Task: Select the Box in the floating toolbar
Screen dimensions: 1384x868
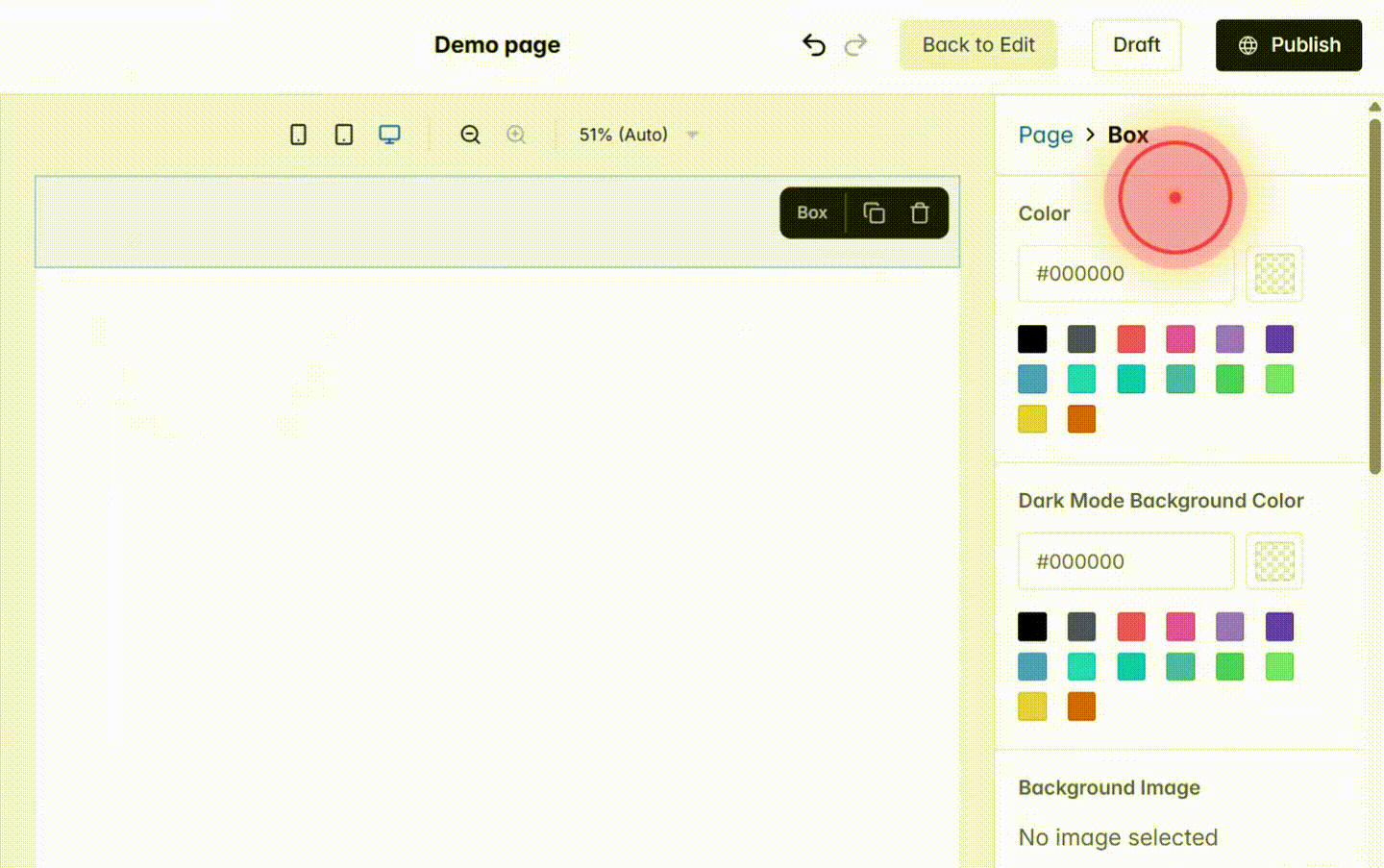Action: pyautogui.click(x=811, y=212)
